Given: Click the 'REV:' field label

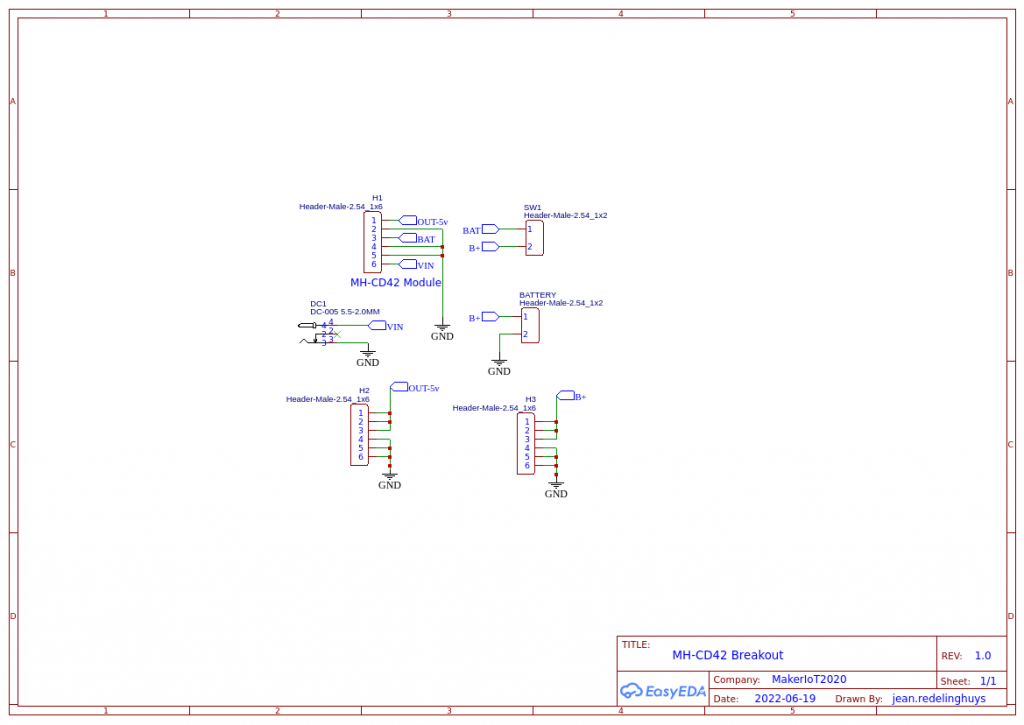Looking at the screenshot, I should (x=952, y=656).
